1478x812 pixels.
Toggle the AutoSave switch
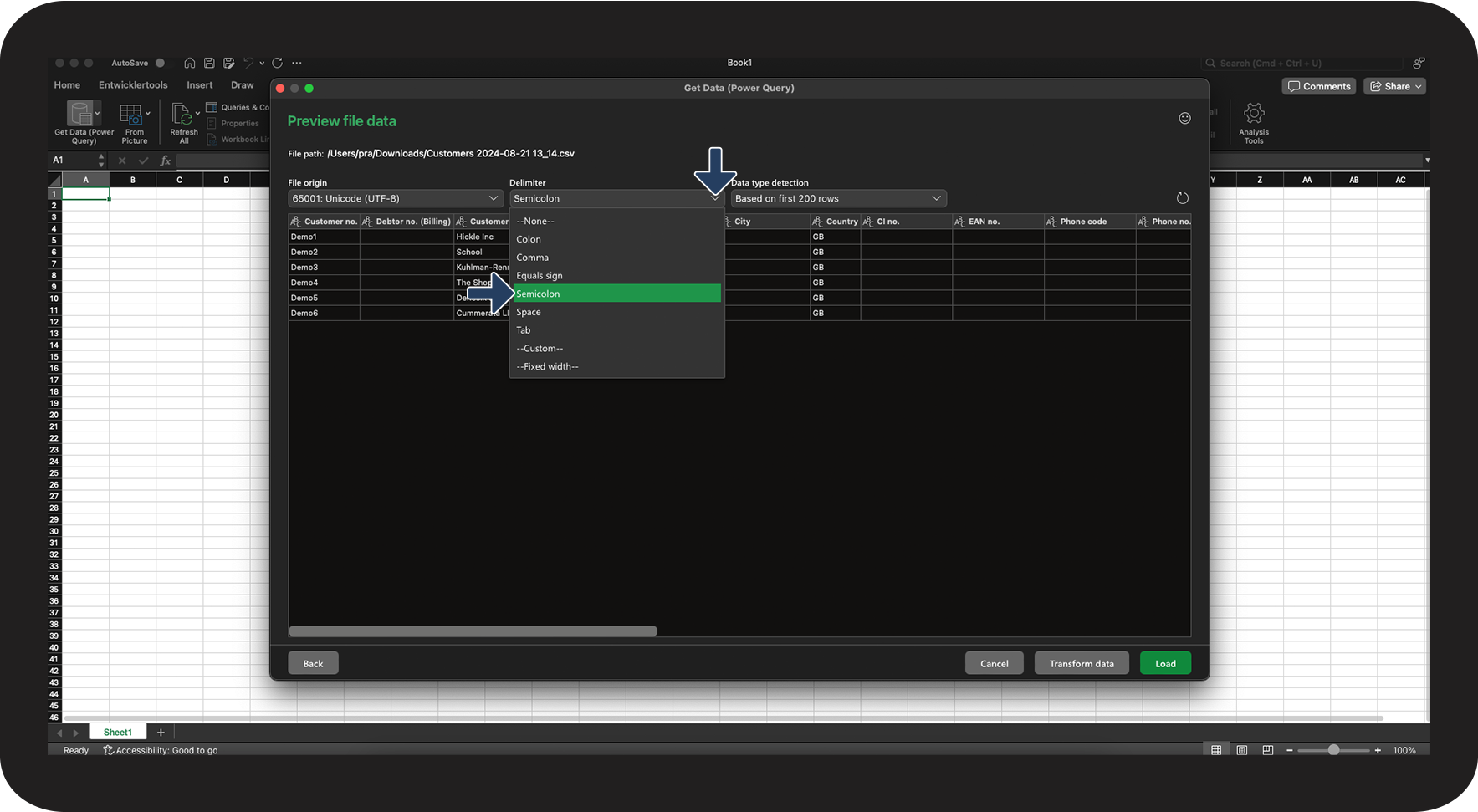click(159, 63)
